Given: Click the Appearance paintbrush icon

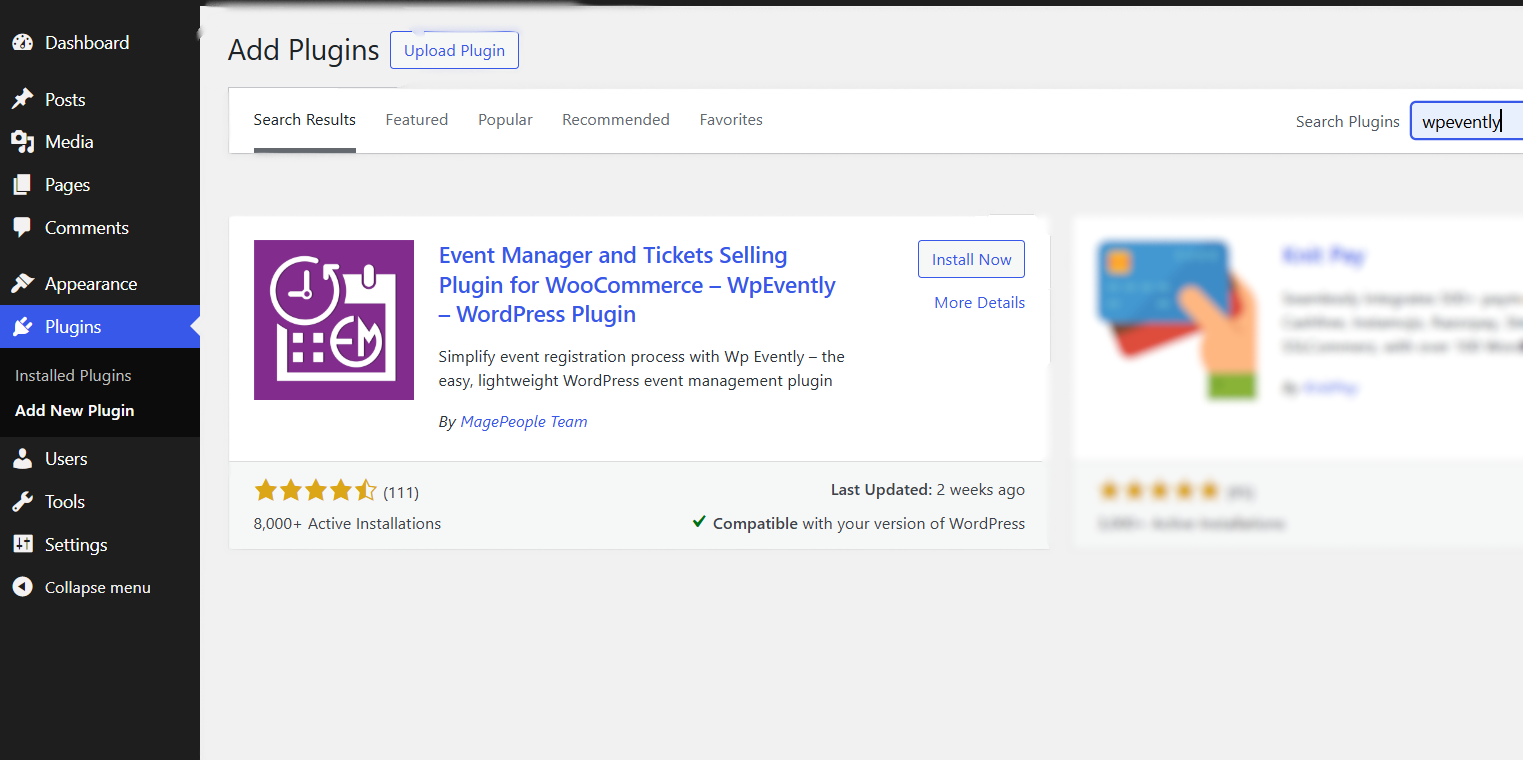Looking at the screenshot, I should (22, 284).
